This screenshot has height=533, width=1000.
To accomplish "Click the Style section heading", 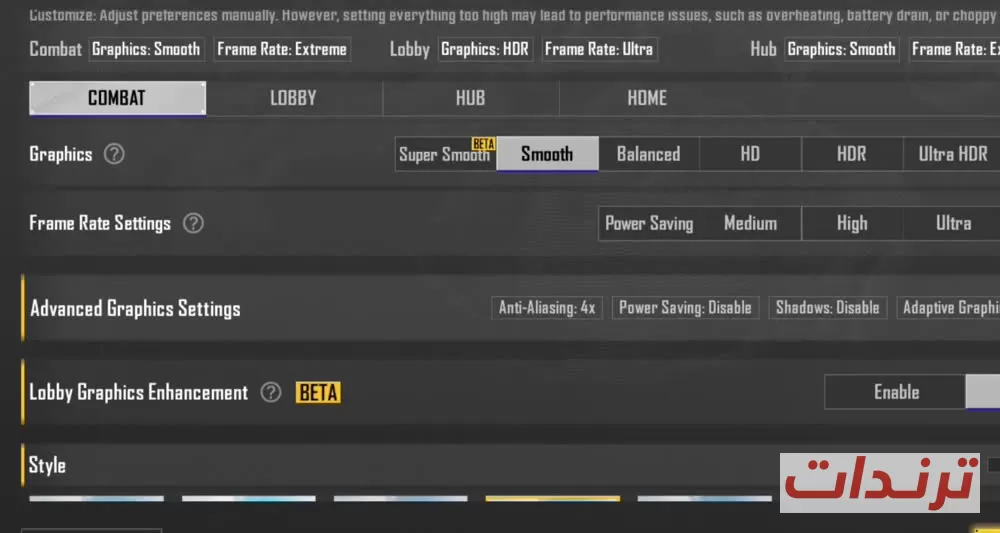I will coord(47,465).
